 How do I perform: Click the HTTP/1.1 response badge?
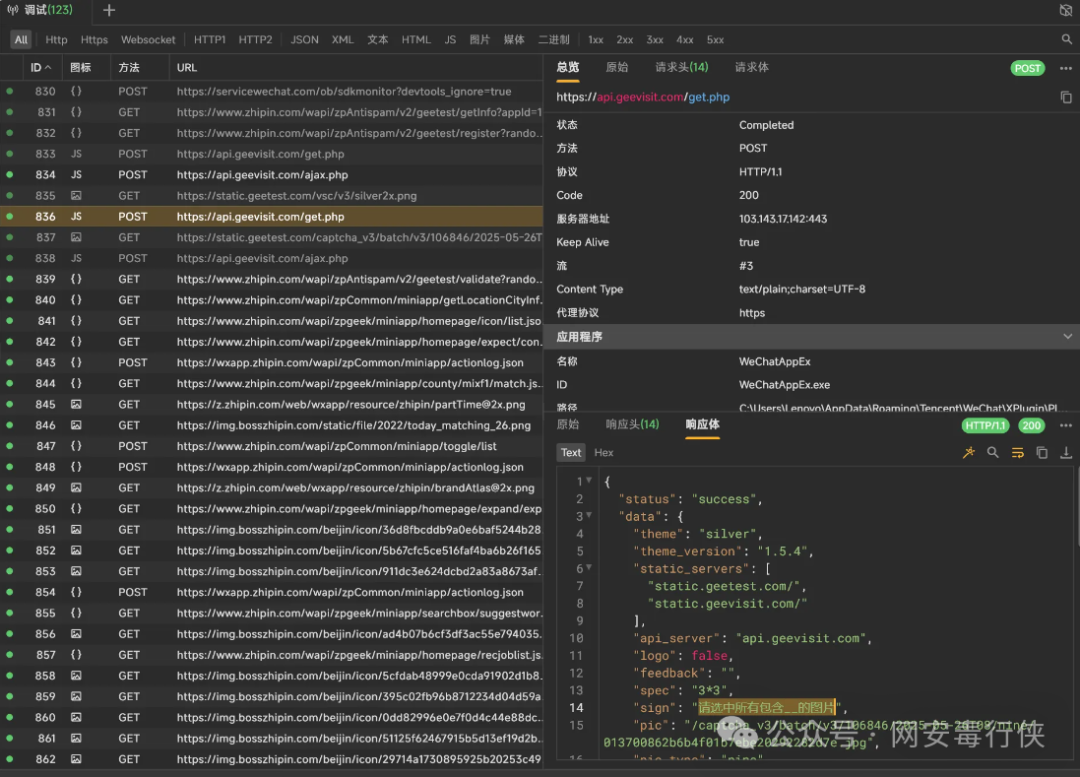[985, 426]
